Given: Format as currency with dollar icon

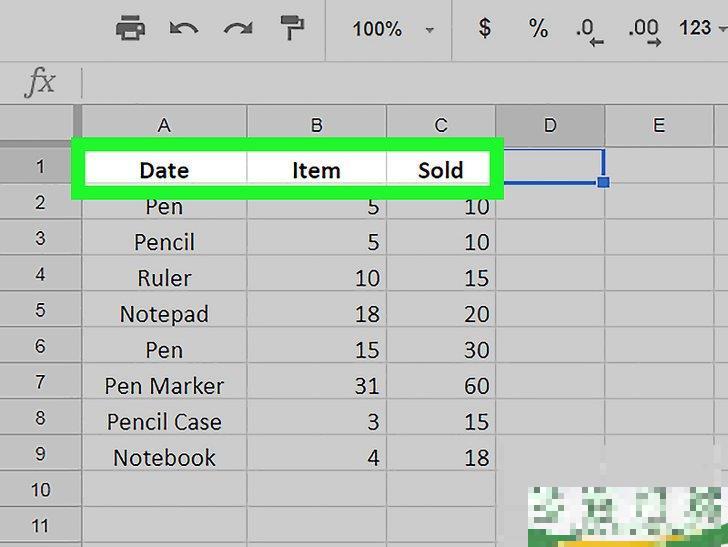Looking at the screenshot, I should tap(485, 28).
